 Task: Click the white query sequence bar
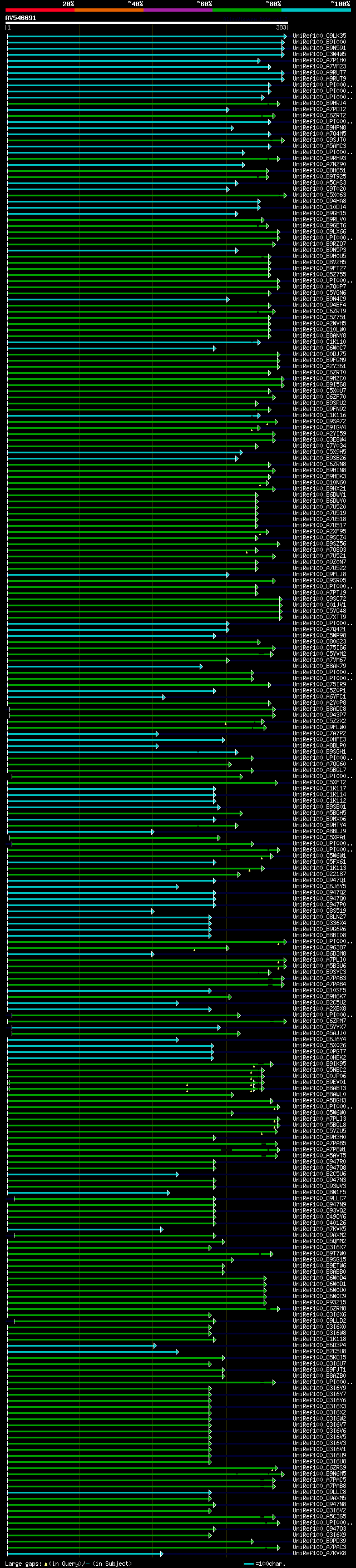pyautogui.click(x=147, y=23)
